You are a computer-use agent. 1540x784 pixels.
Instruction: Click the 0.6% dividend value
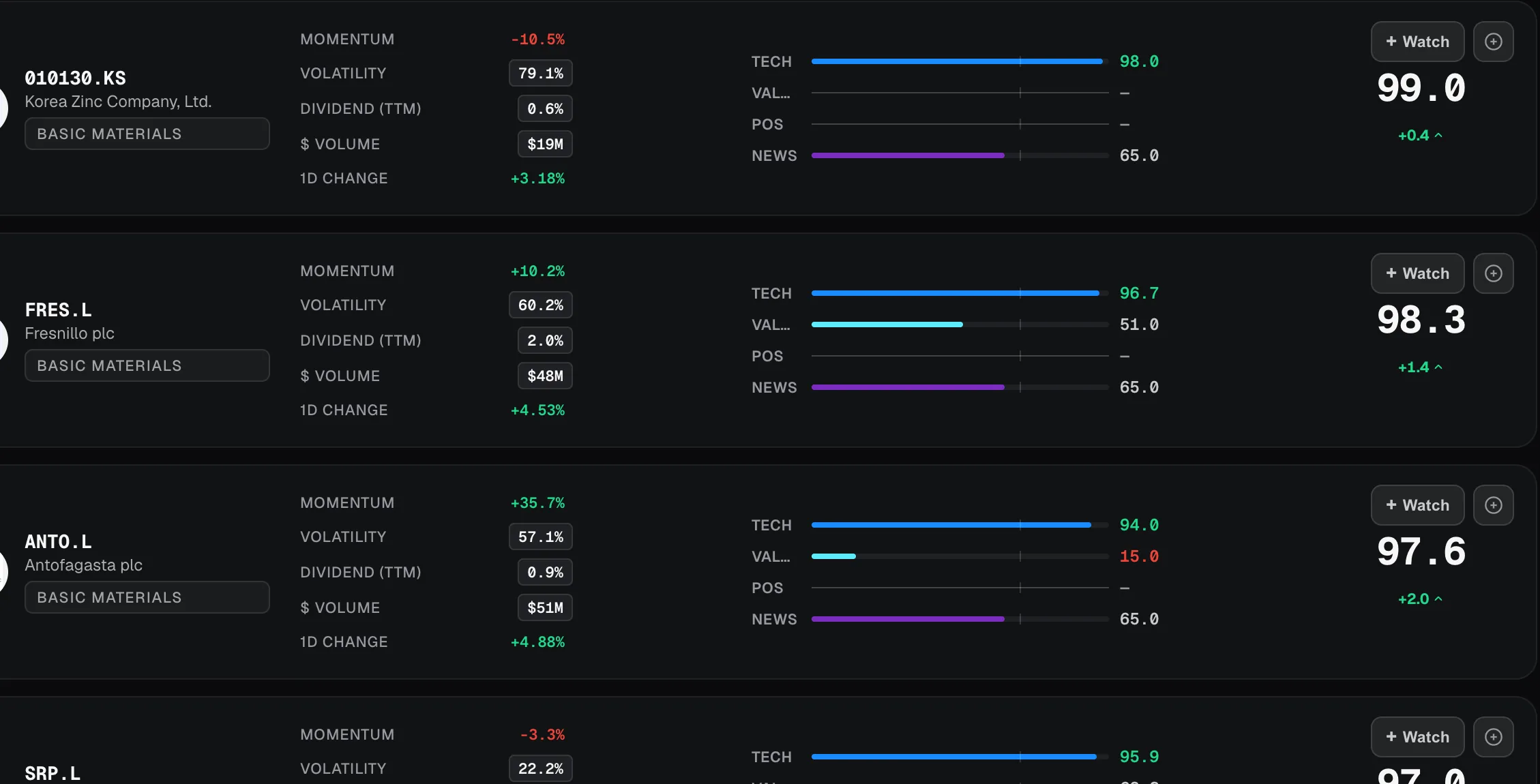click(545, 108)
